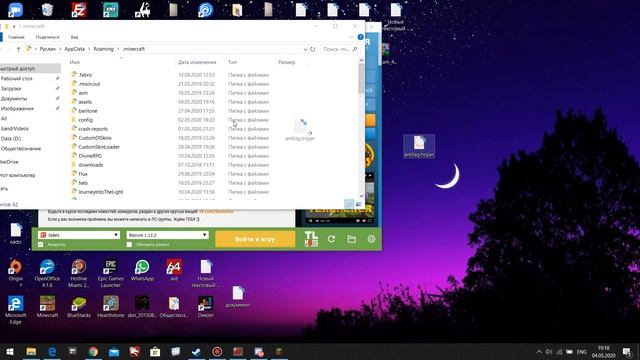Select the '.mixin.out' folder
Image resolution: width=640 pixels, height=360 pixels.
pyautogui.click(x=89, y=84)
